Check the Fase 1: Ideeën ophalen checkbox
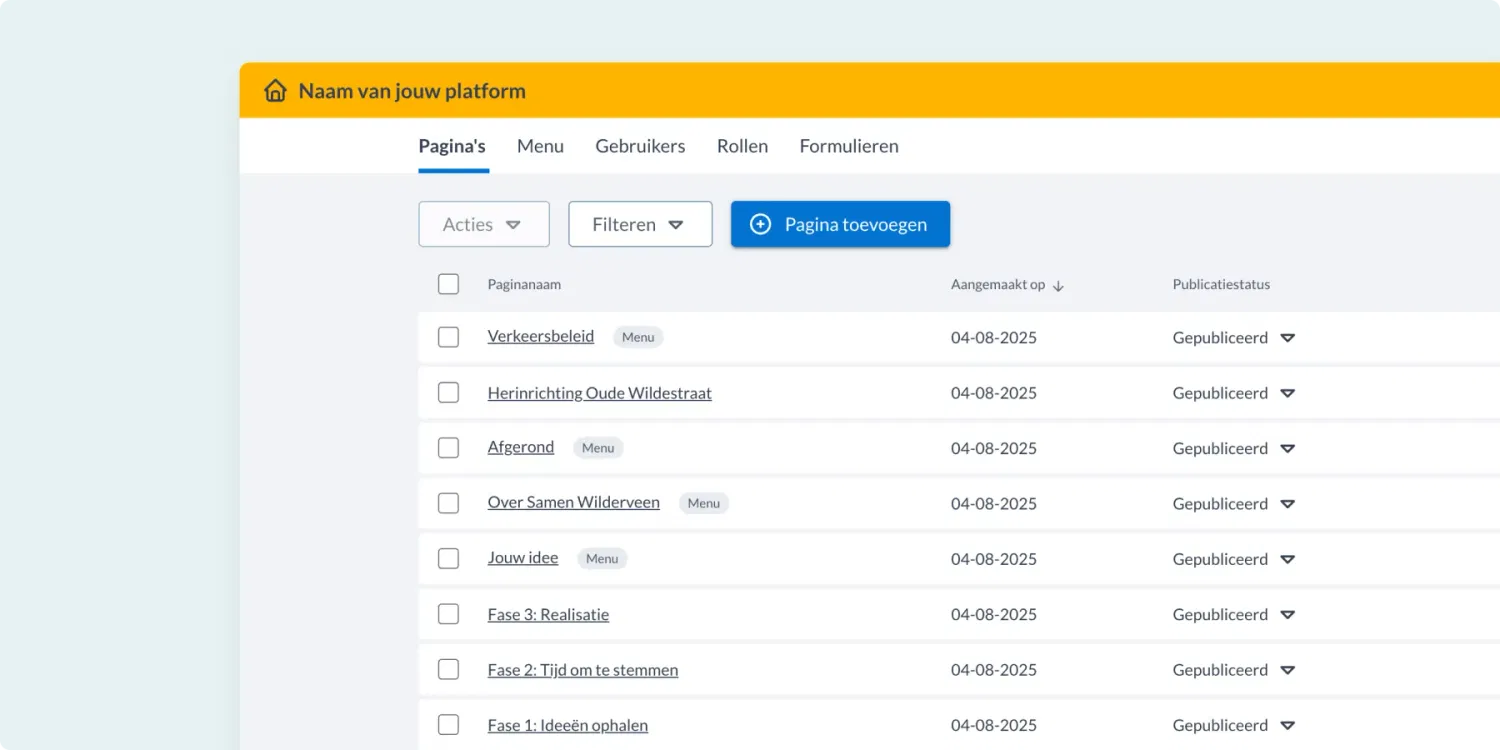 coord(448,725)
